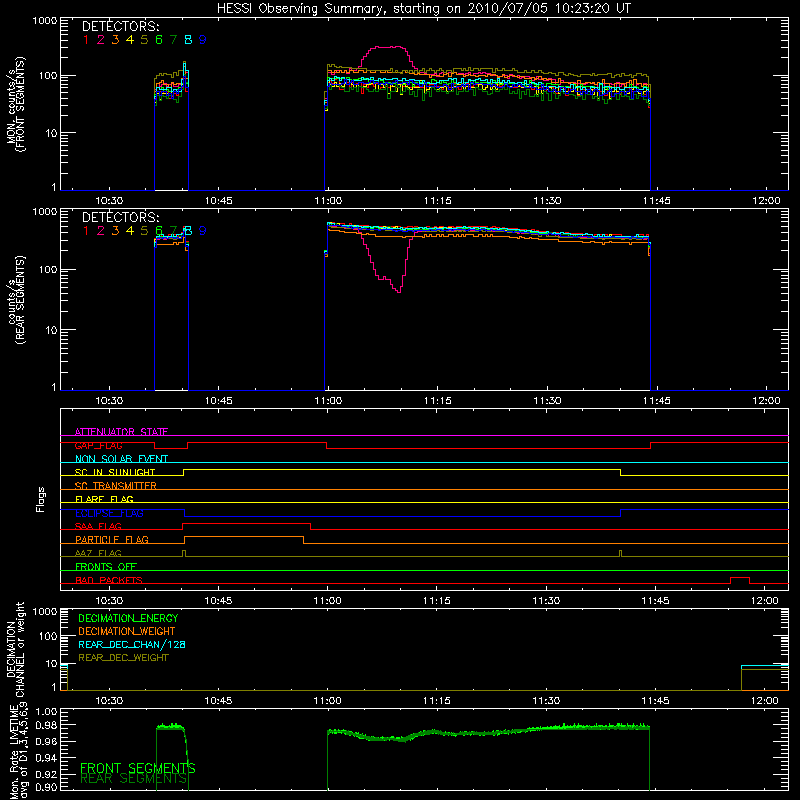Viewport: 800px width, 800px height.
Task: Click the HESSI Observing Summary title text
Action: pyautogui.click(x=424, y=9)
